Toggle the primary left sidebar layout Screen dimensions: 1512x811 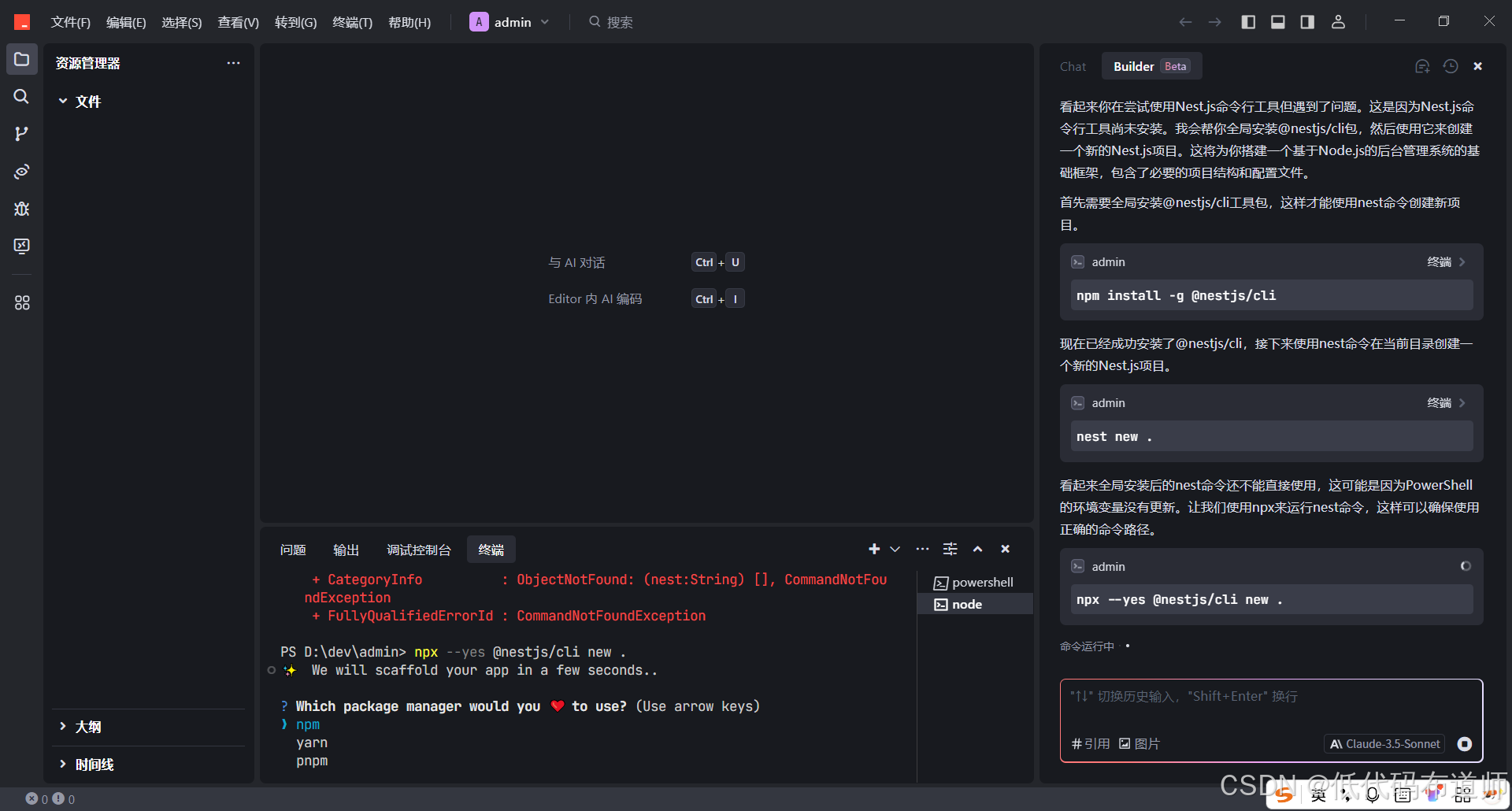[1248, 22]
